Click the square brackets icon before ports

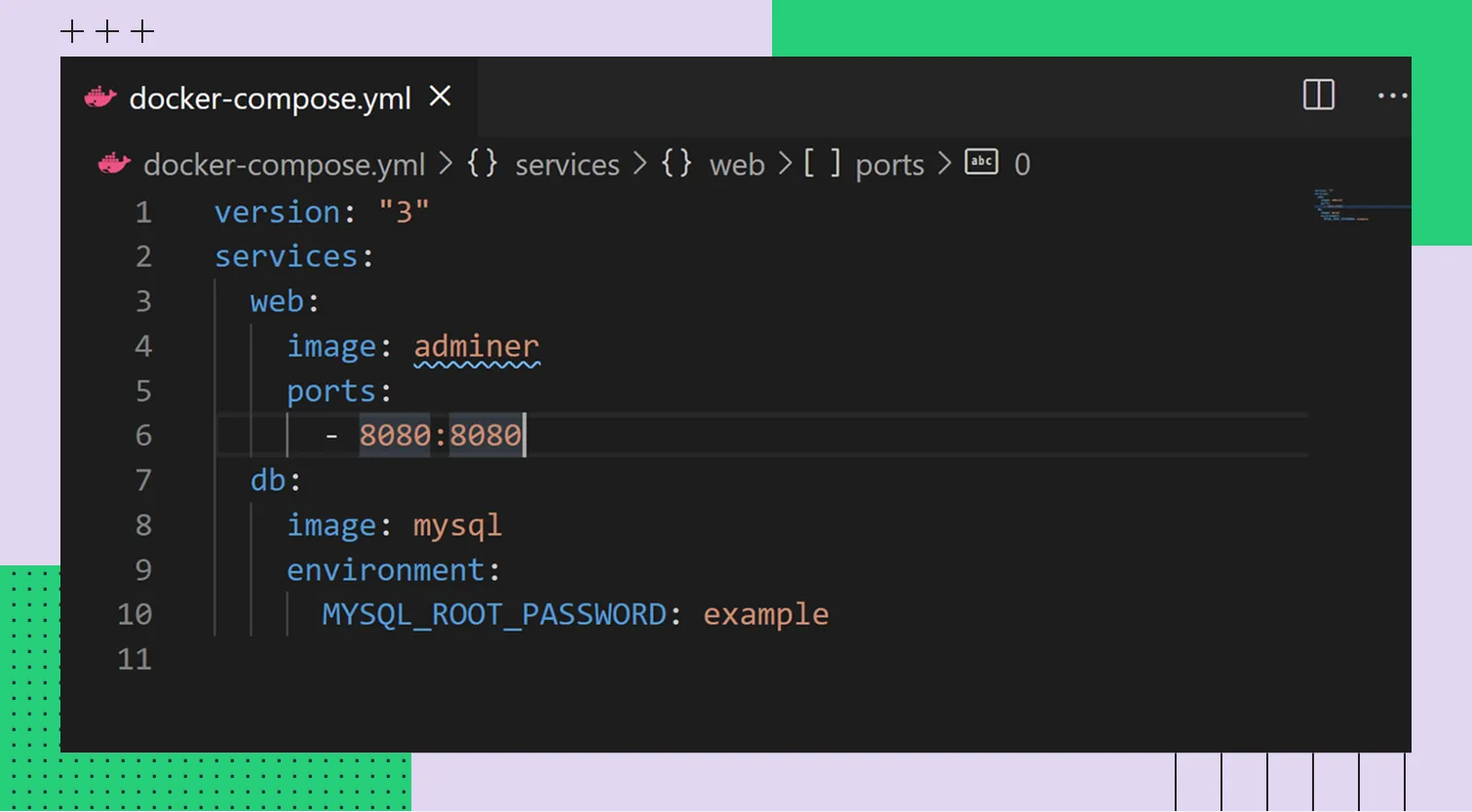point(822,163)
